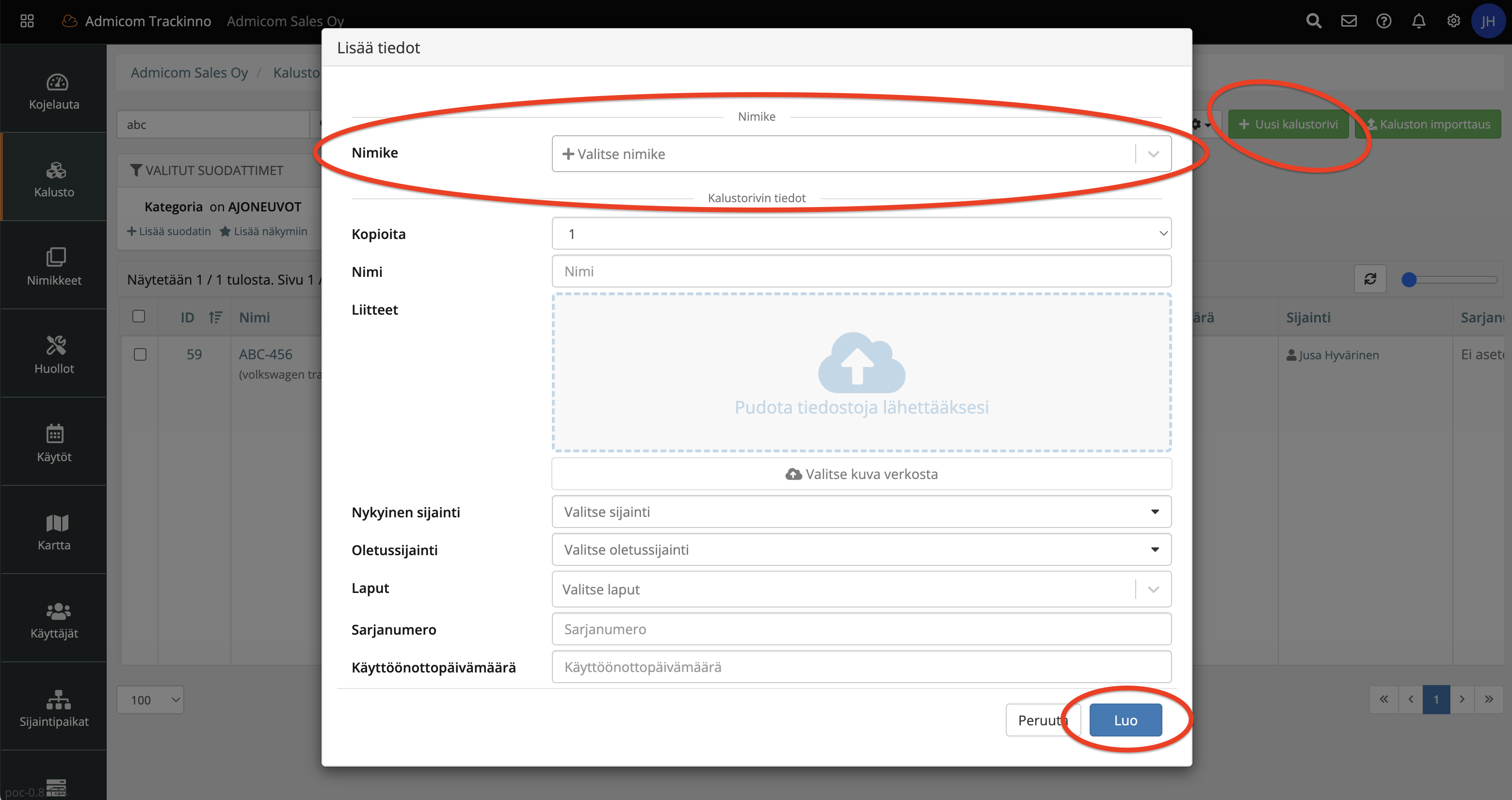Click the blue table zoom slider handle

pos(1409,280)
